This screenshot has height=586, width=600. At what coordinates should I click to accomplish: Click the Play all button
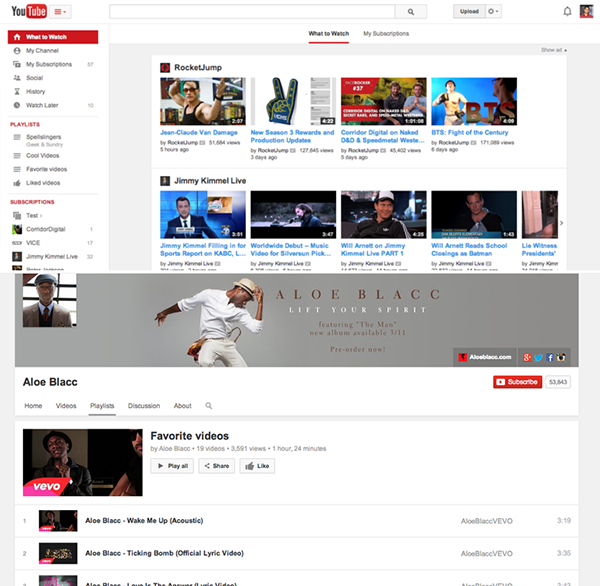click(x=172, y=466)
